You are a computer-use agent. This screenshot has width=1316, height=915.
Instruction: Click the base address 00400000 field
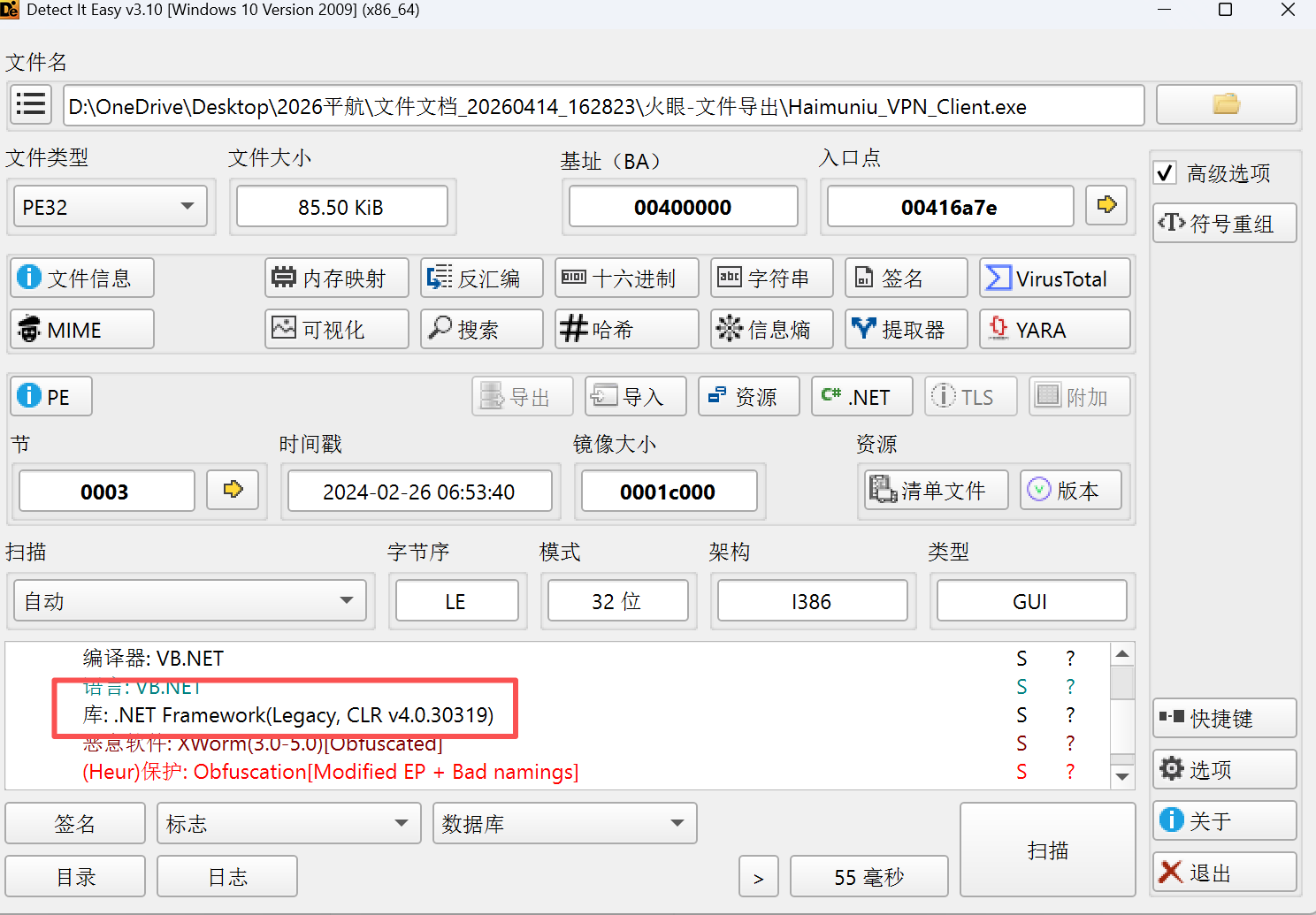pos(683,207)
